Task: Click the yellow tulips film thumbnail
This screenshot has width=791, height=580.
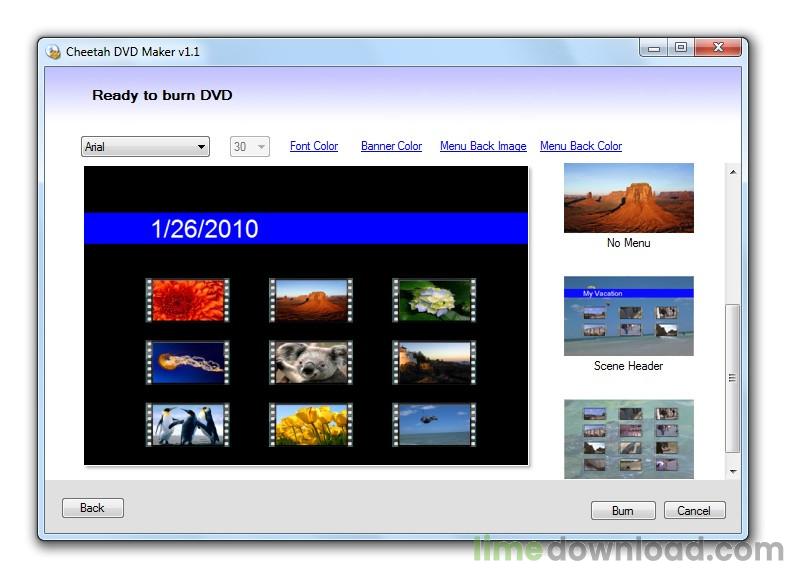Action: 311,425
